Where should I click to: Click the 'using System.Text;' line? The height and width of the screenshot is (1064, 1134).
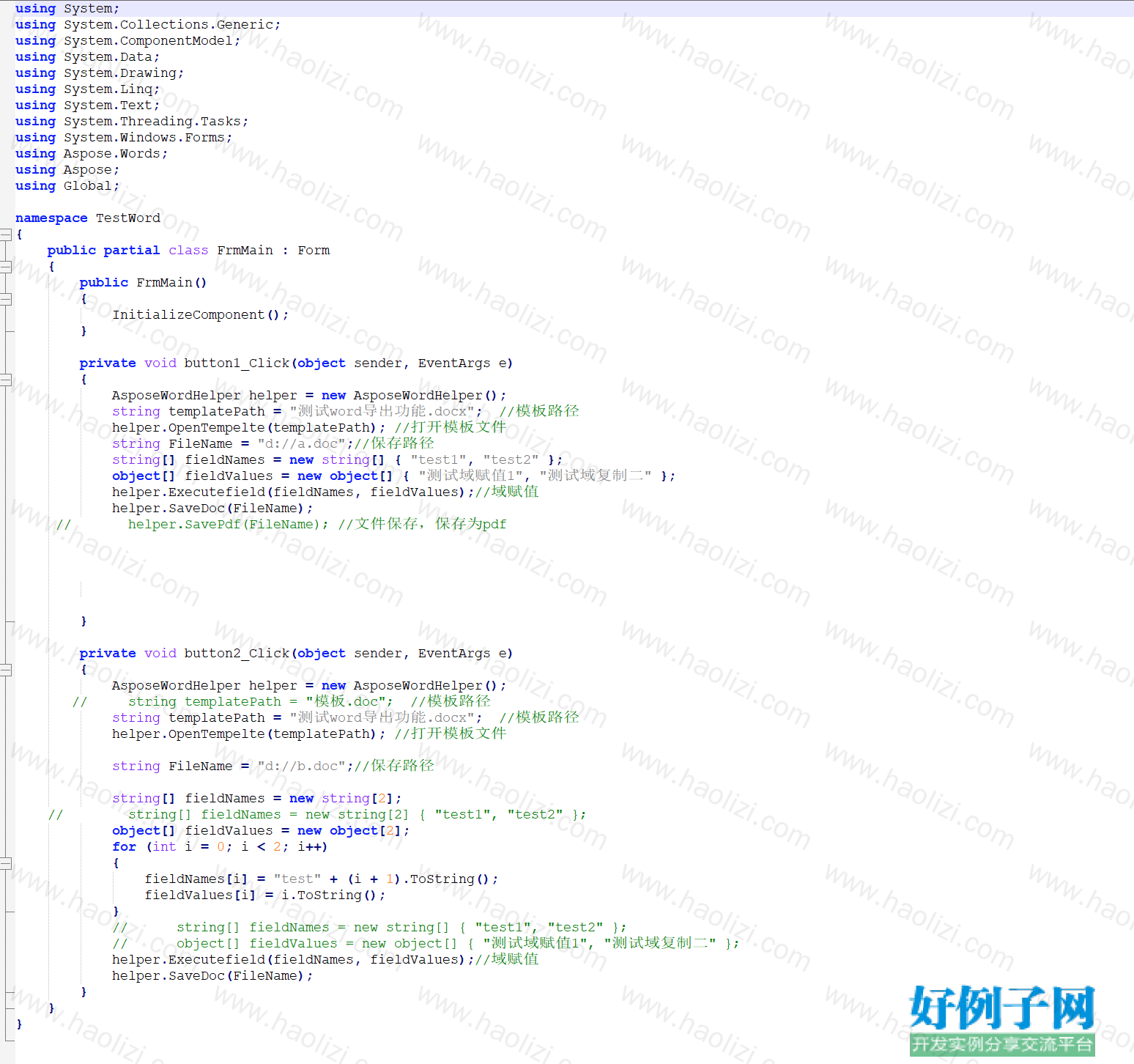pyautogui.click(x=87, y=106)
